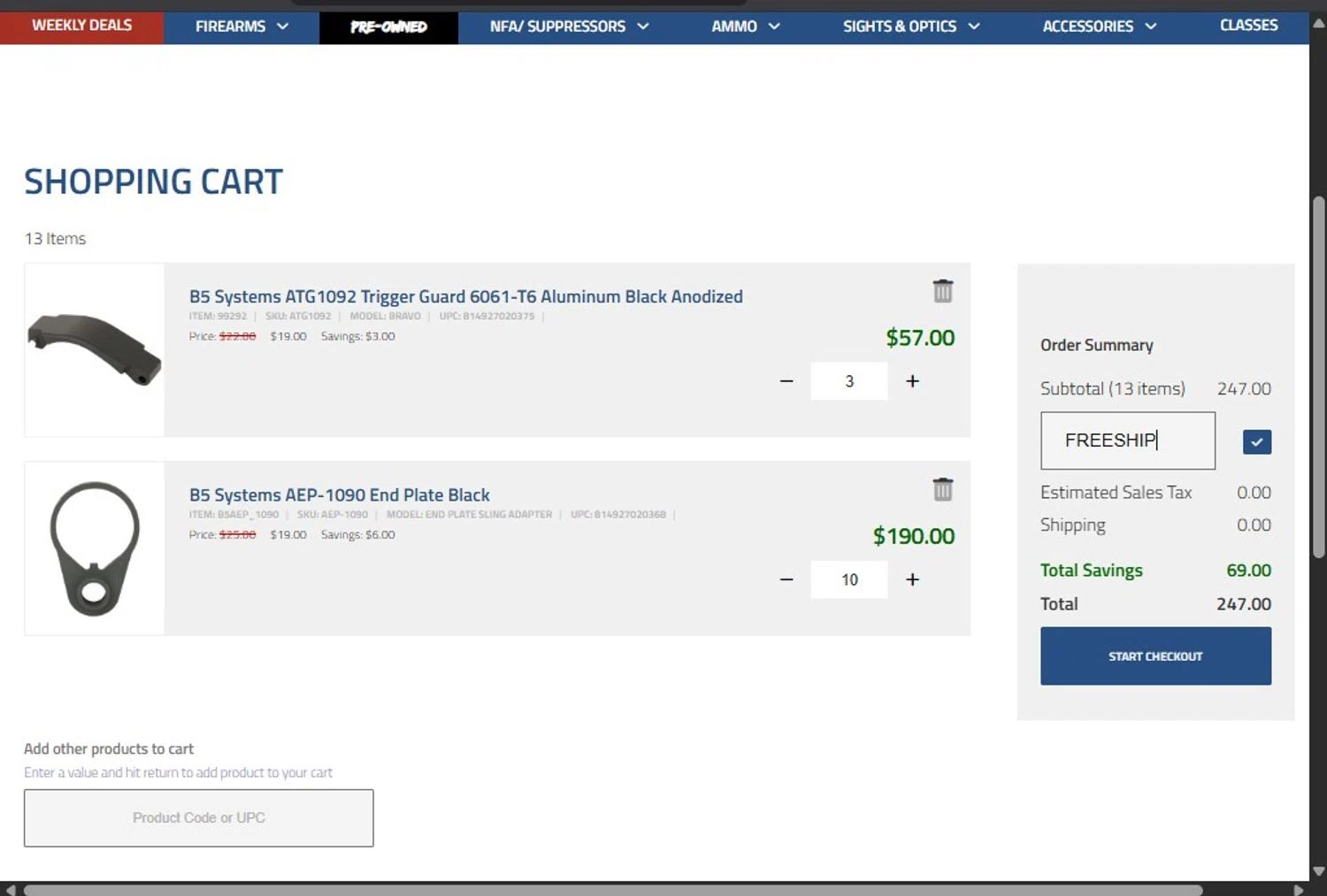Click the Trigger Guard quantity field showing 3

click(848, 381)
